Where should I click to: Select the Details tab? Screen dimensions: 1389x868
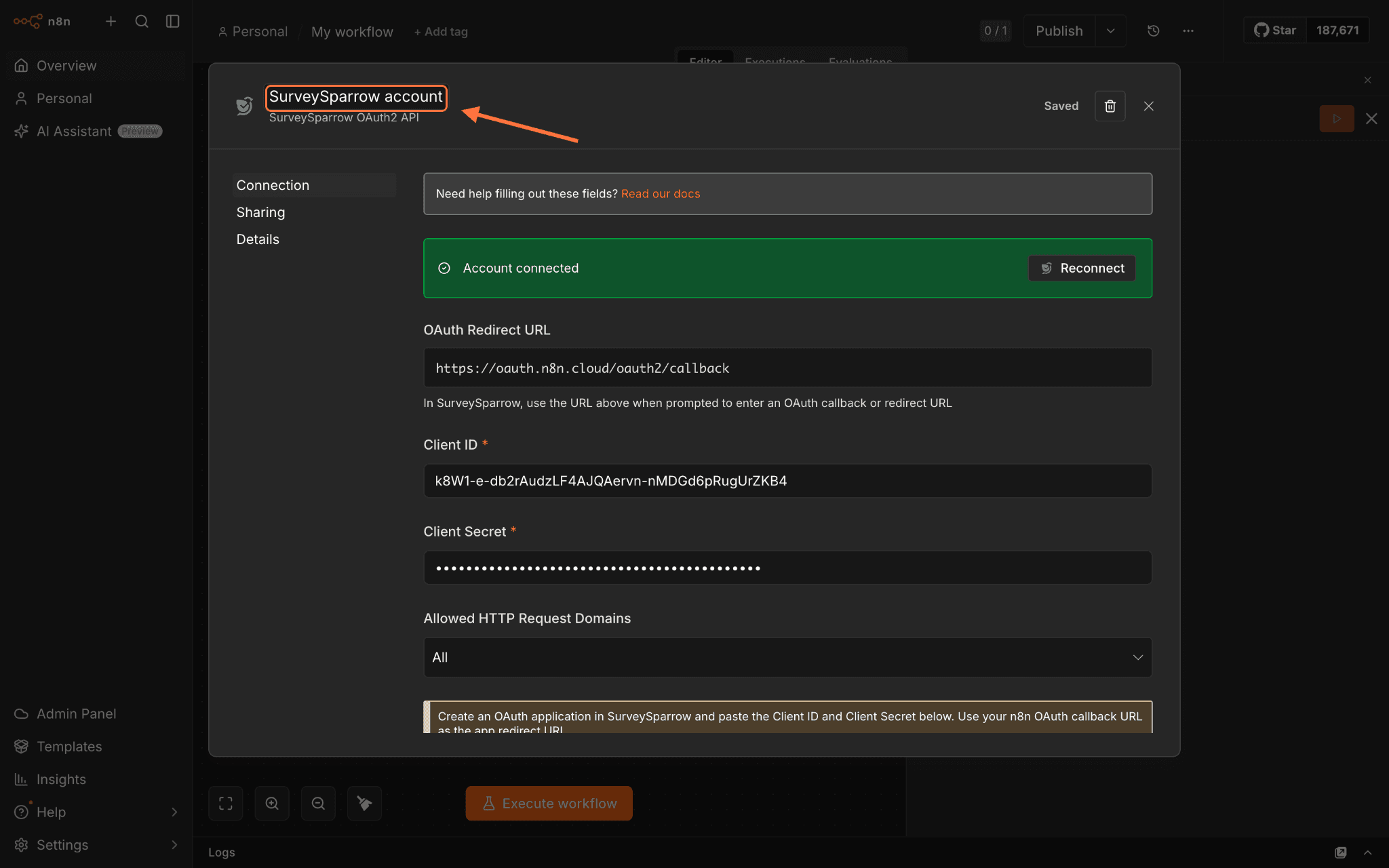[x=314, y=239]
